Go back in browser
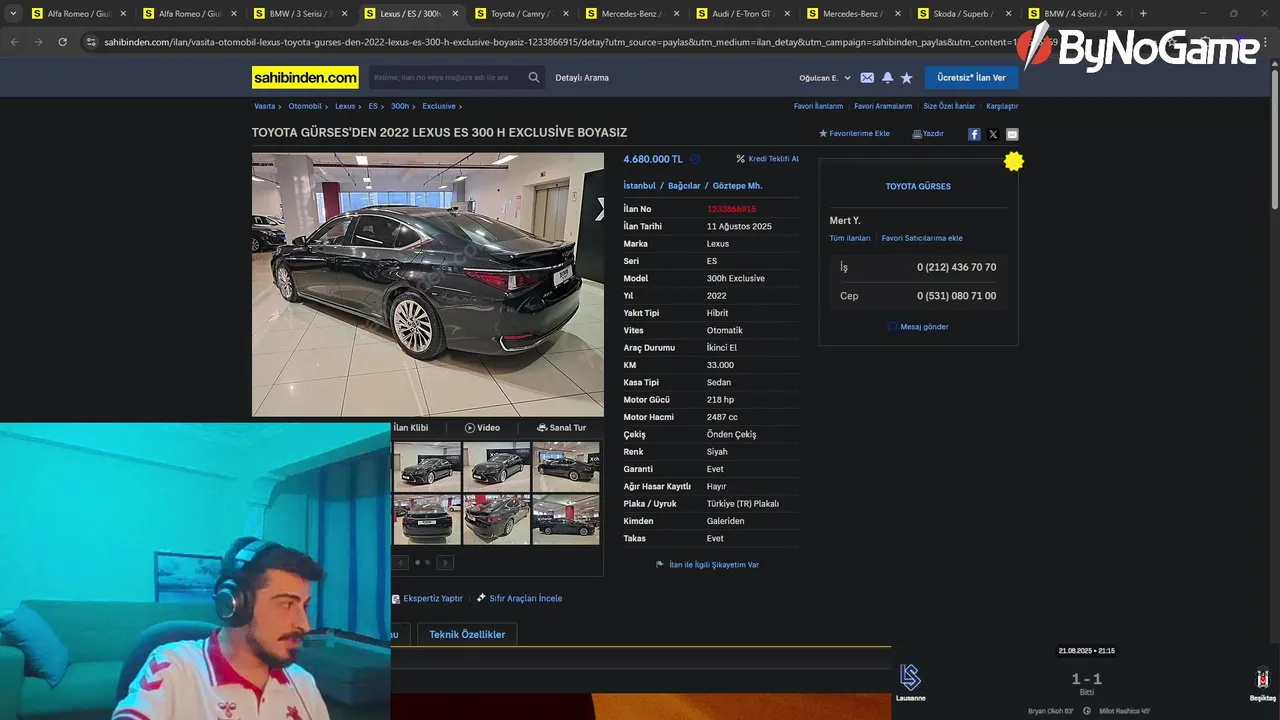The image size is (1280, 720). coord(14,42)
